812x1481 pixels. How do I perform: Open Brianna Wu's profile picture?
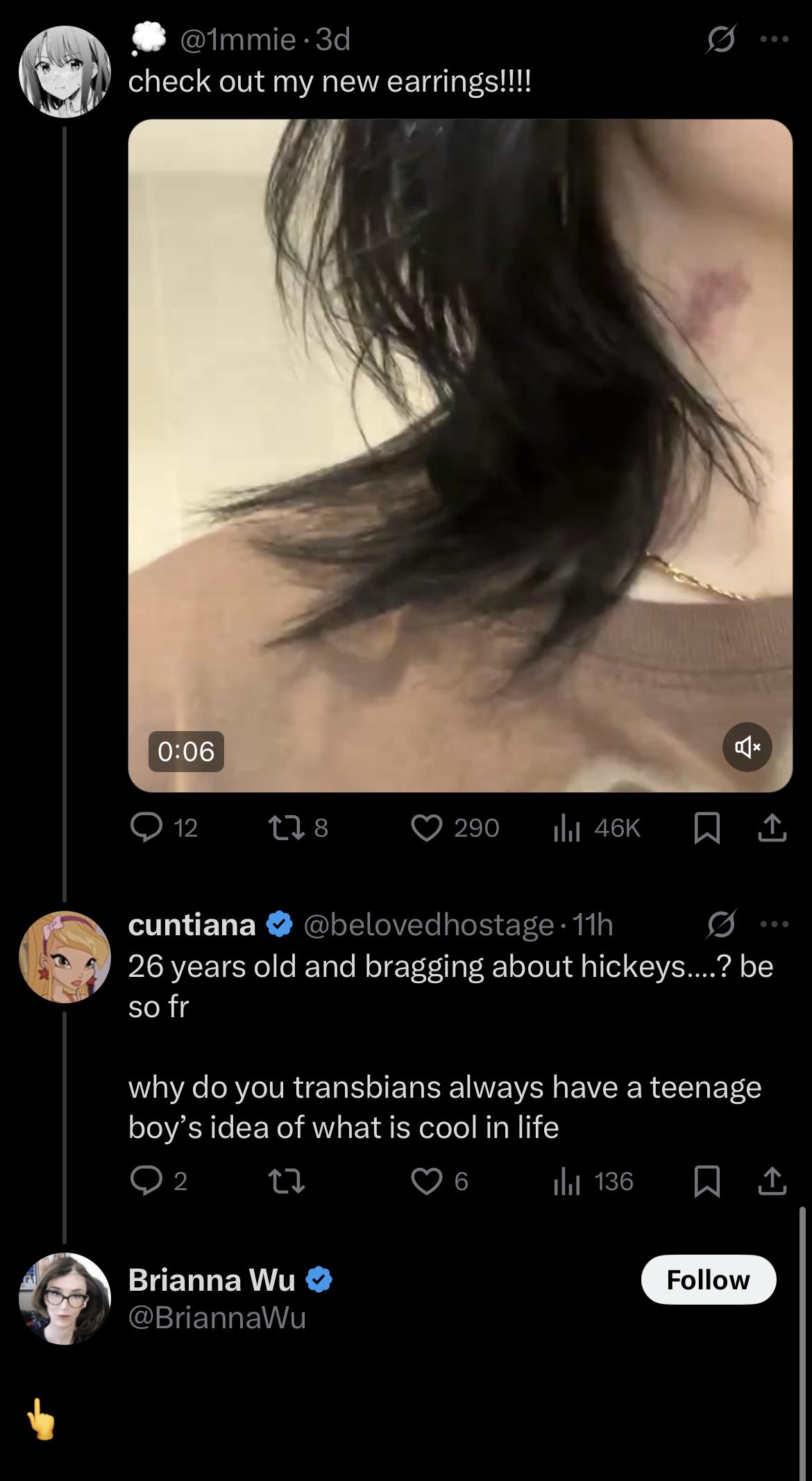(x=65, y=1298)
